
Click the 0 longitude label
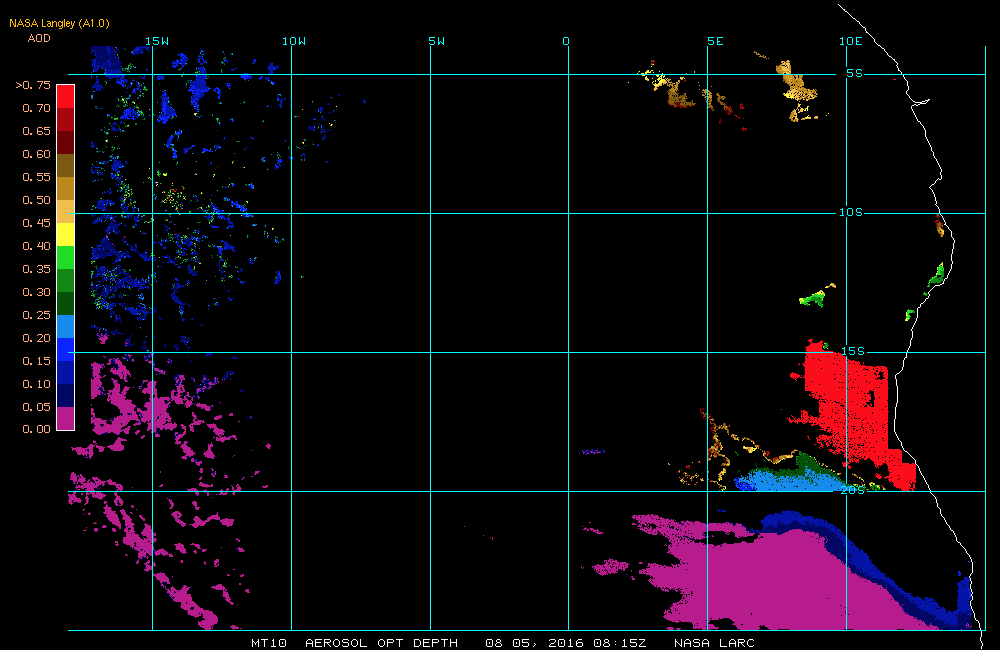[x=566, y=41]
